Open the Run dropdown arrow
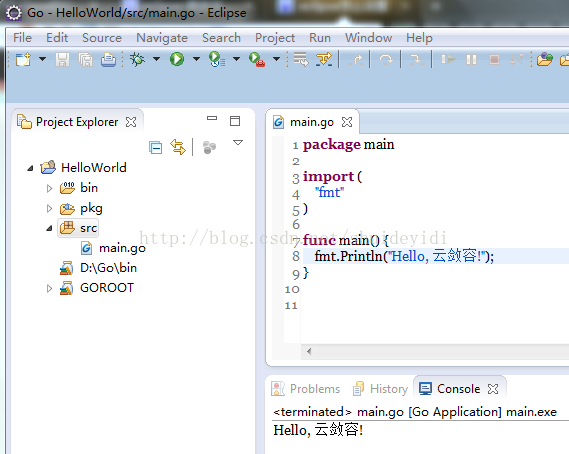 [196, 59]
